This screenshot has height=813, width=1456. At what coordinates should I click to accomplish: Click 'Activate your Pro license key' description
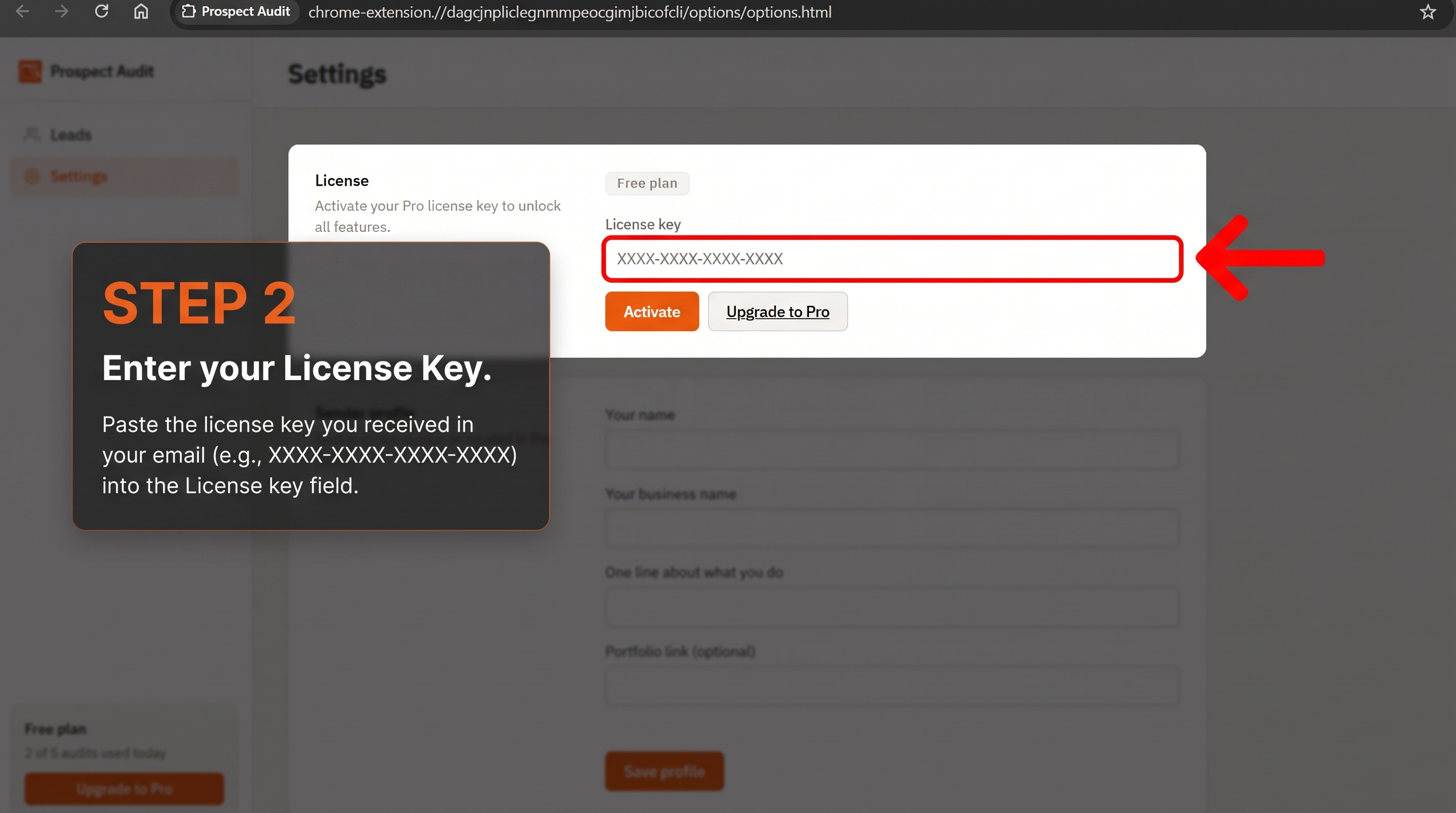coord(438,216)
